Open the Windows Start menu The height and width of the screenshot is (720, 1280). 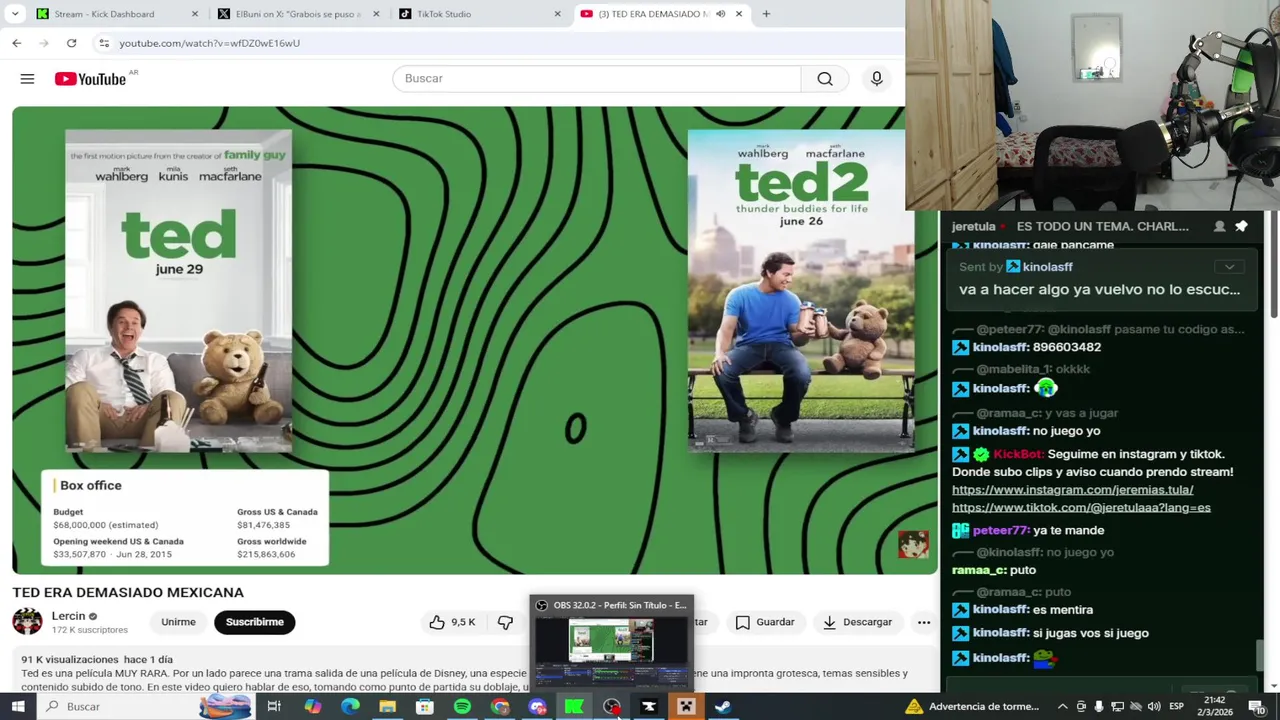[17, 707]
